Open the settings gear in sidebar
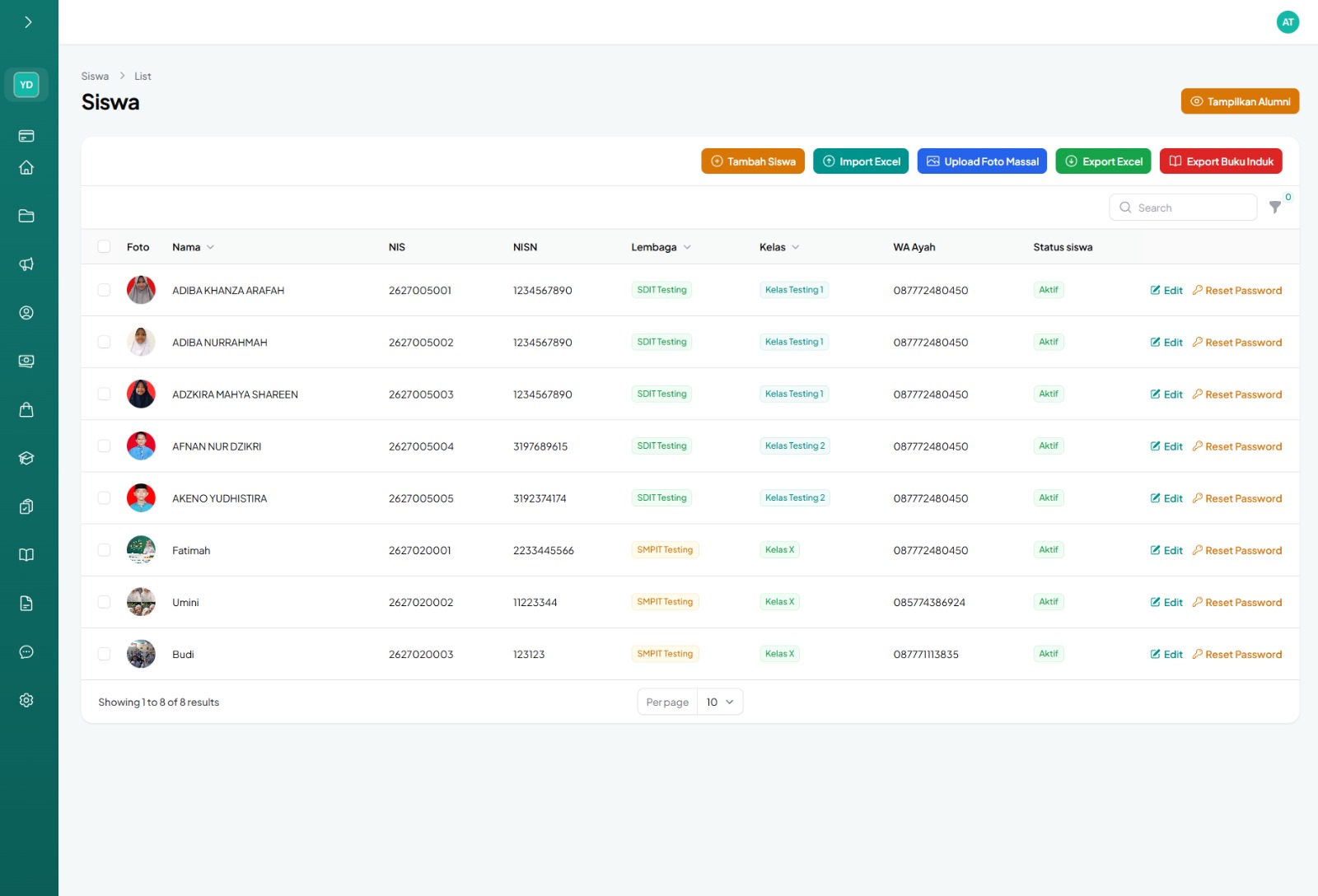 (x=26, y=700)
